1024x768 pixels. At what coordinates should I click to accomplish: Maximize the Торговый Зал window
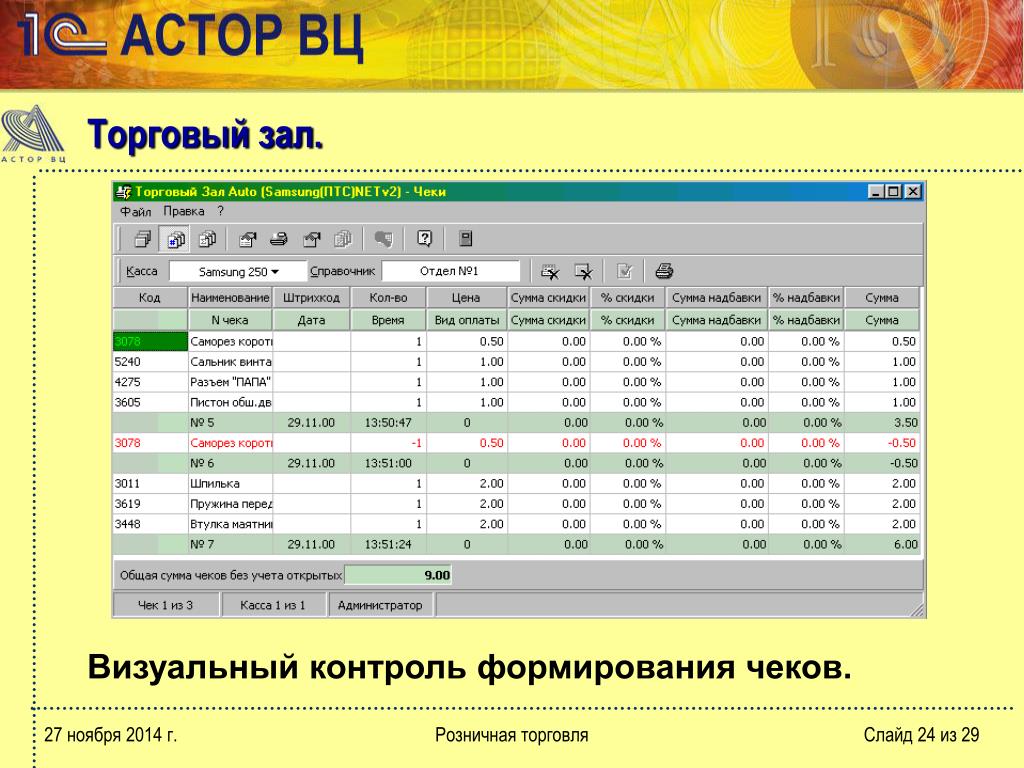pos(893,191)
